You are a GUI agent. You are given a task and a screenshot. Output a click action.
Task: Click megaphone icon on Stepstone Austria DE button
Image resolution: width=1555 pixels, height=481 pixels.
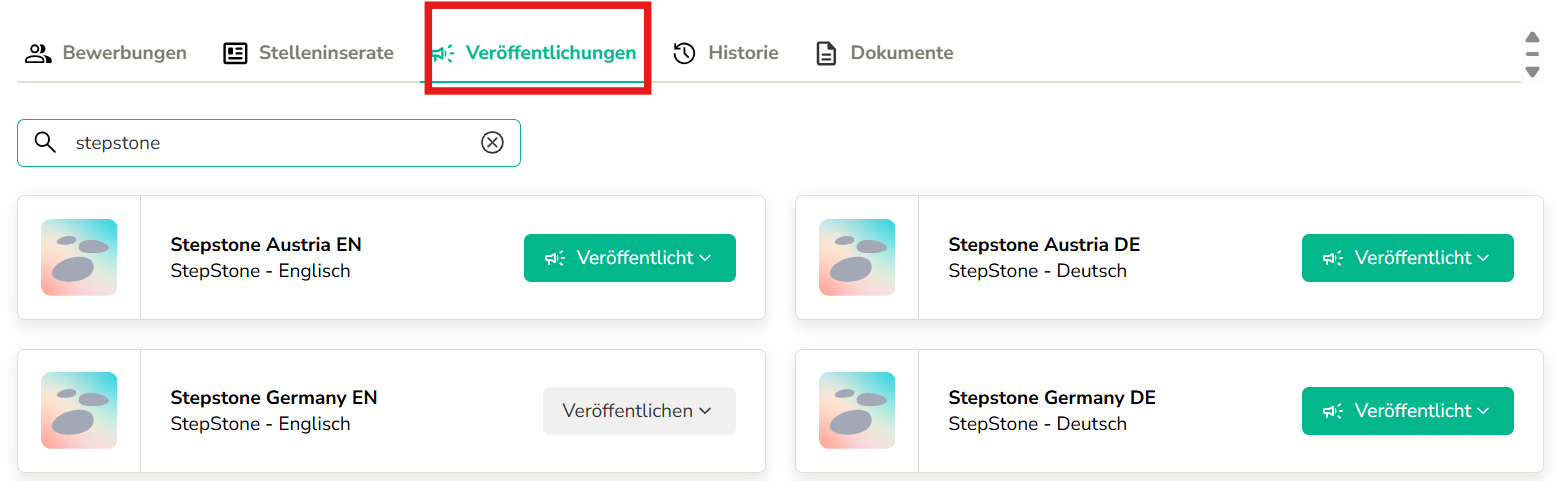click(x=1333, y=258)
